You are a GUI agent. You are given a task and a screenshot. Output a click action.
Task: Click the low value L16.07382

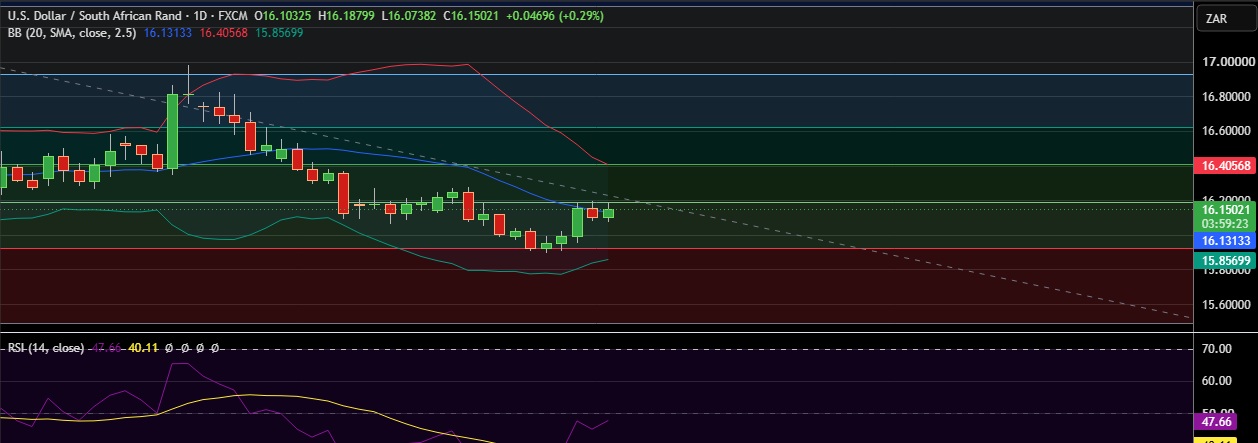[x=410, y=17]
